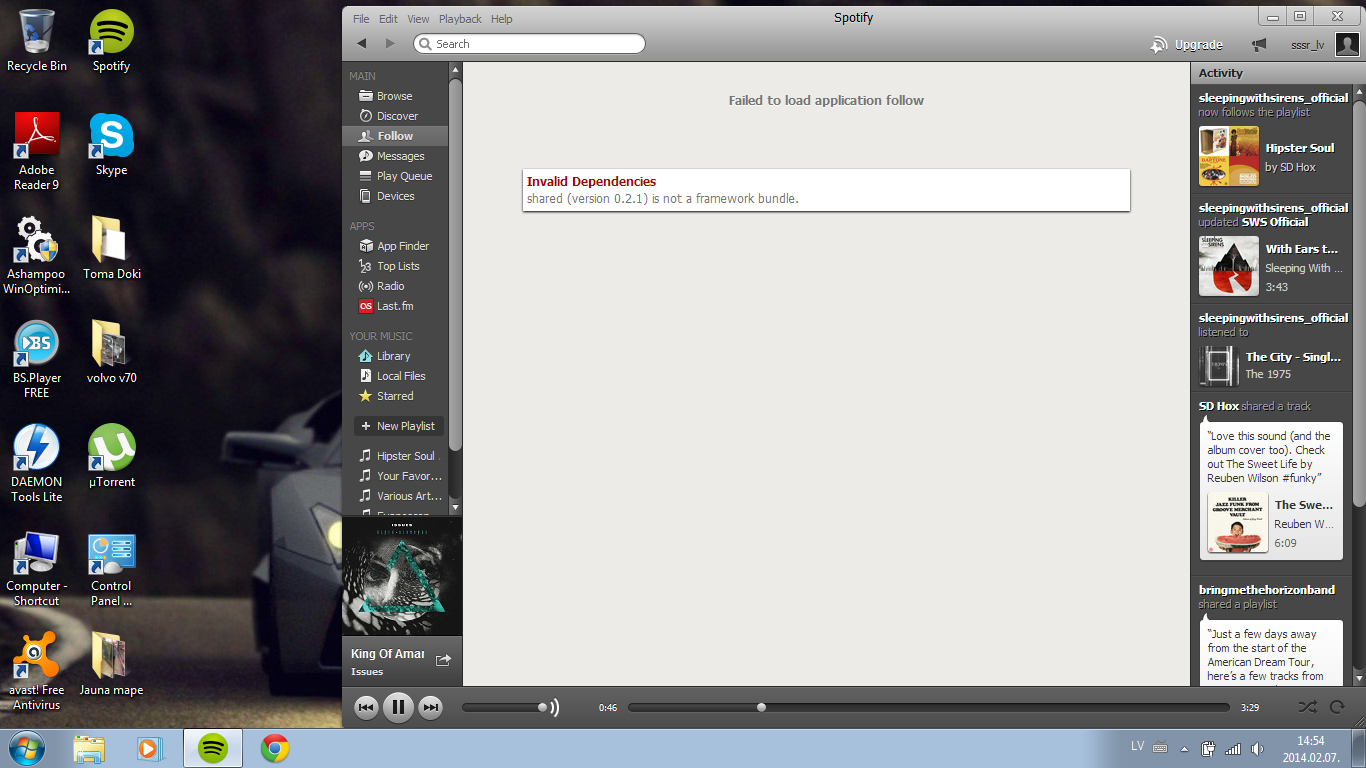Click the now playing album art
1366x768 pixels.
[402, 576]
